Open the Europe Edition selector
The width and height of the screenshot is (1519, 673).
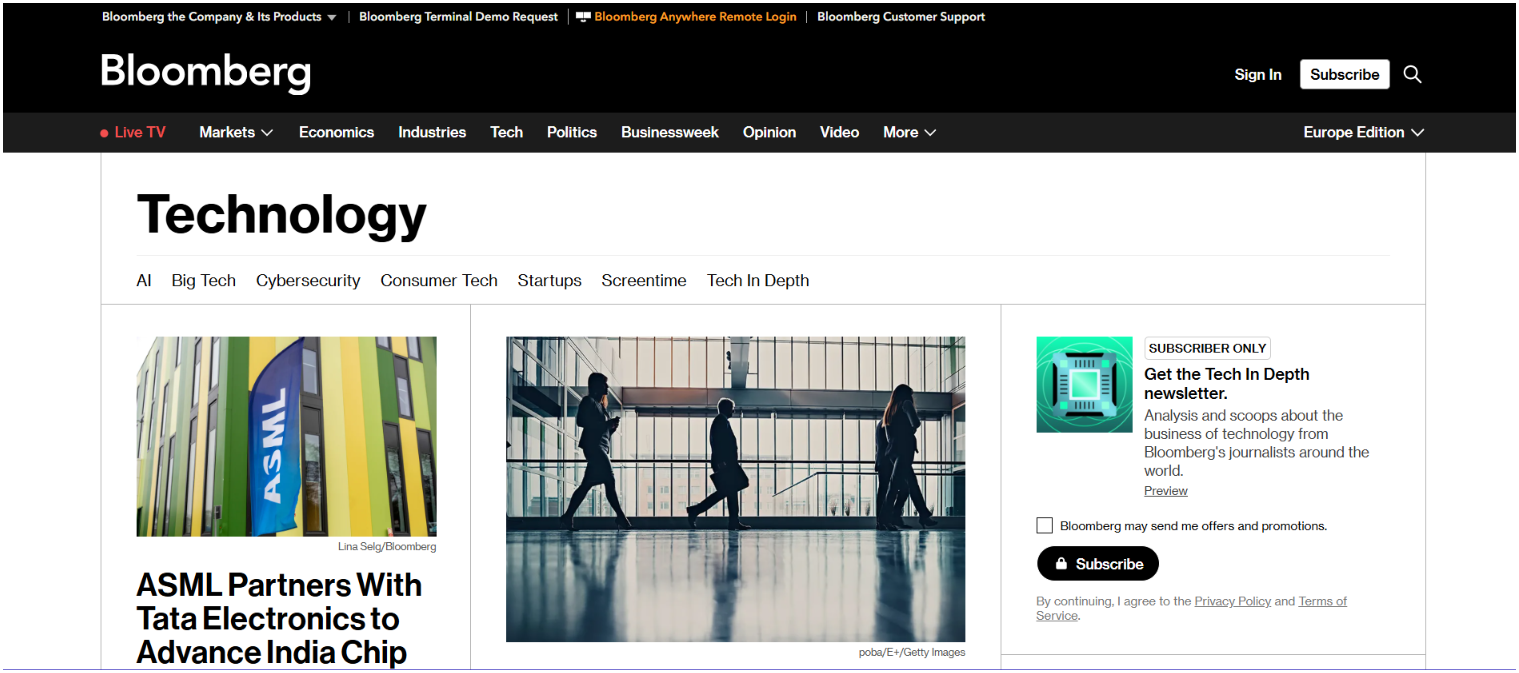pos(1364,132)
